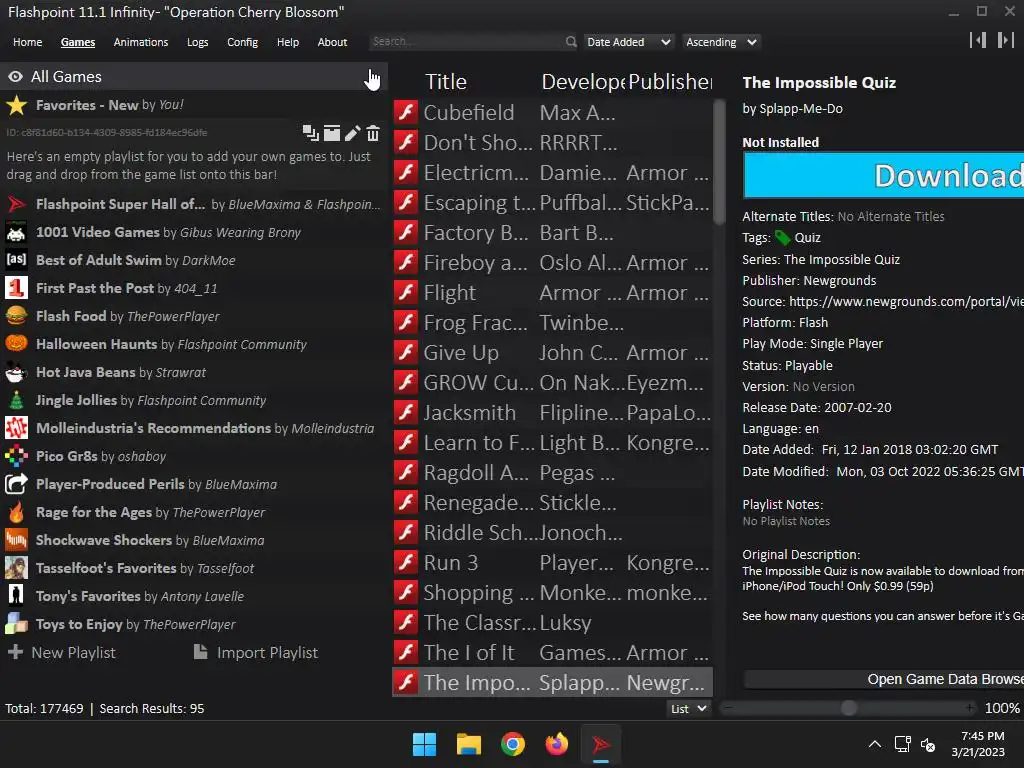Screen dimensions: 1024x768
Task: Open the Newgrounds source link
Action: 906,301
